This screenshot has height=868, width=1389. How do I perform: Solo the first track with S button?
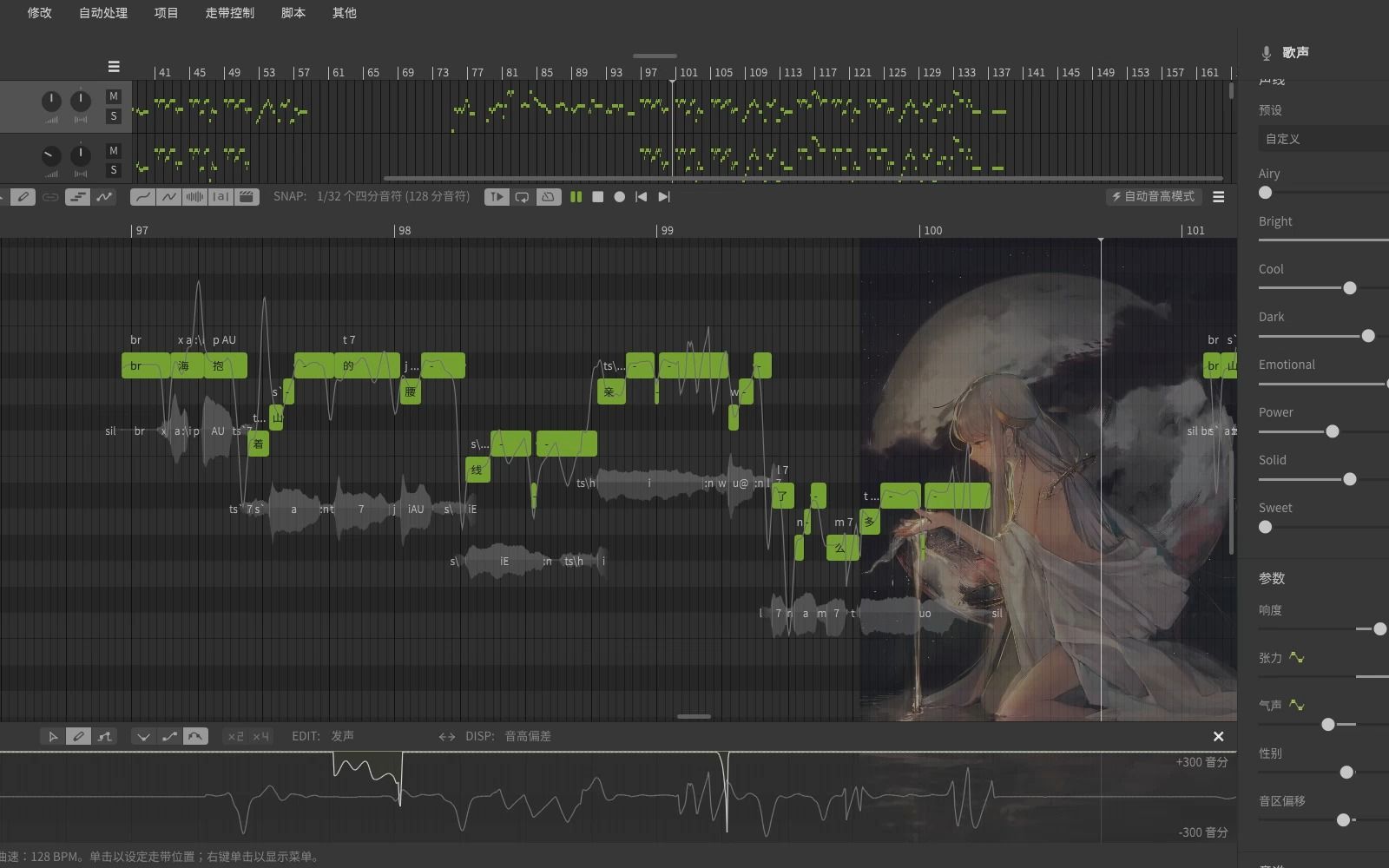(x=113, y=116)
